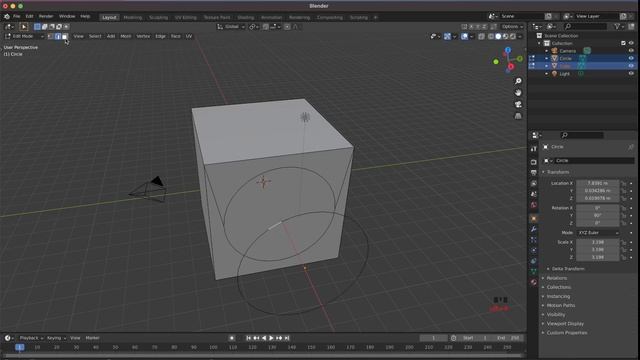Open the Mesh menu in viewport header
The image size is (640, 360).
(126, 36)
